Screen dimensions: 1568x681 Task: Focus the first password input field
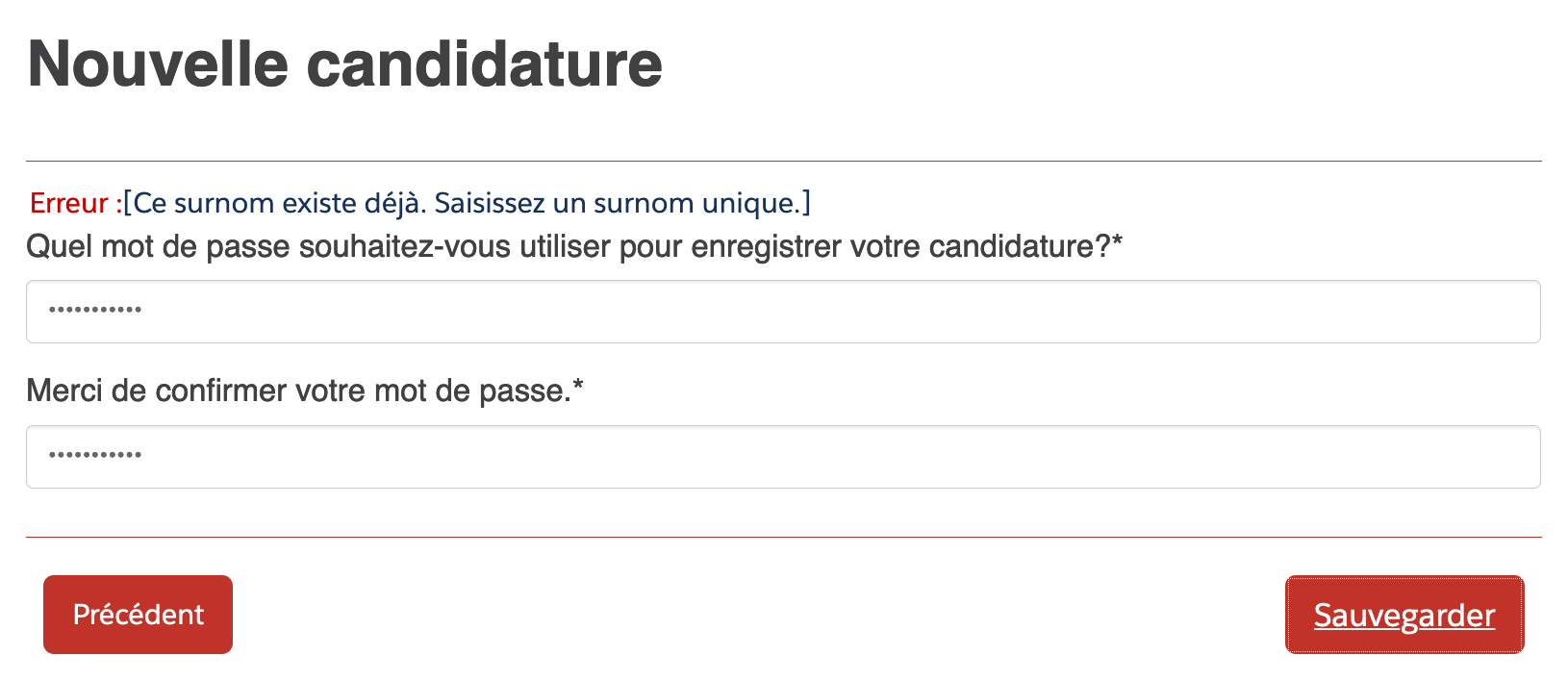click(782, 312)
